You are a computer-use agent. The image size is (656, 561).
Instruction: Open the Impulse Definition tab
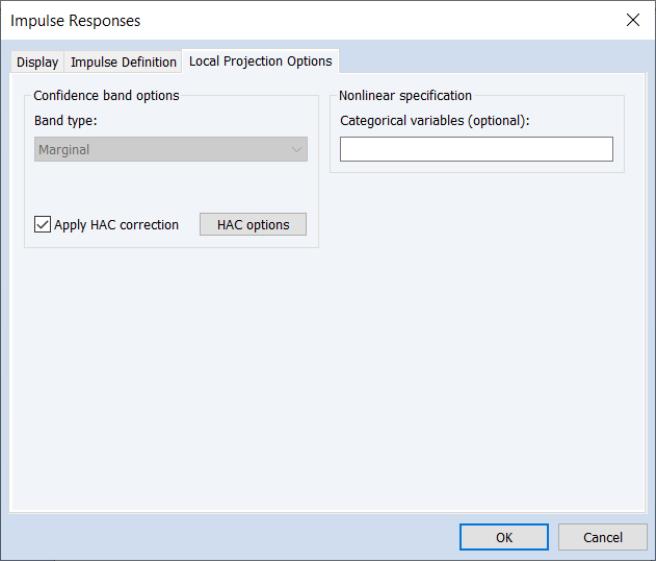click(123, 62)
